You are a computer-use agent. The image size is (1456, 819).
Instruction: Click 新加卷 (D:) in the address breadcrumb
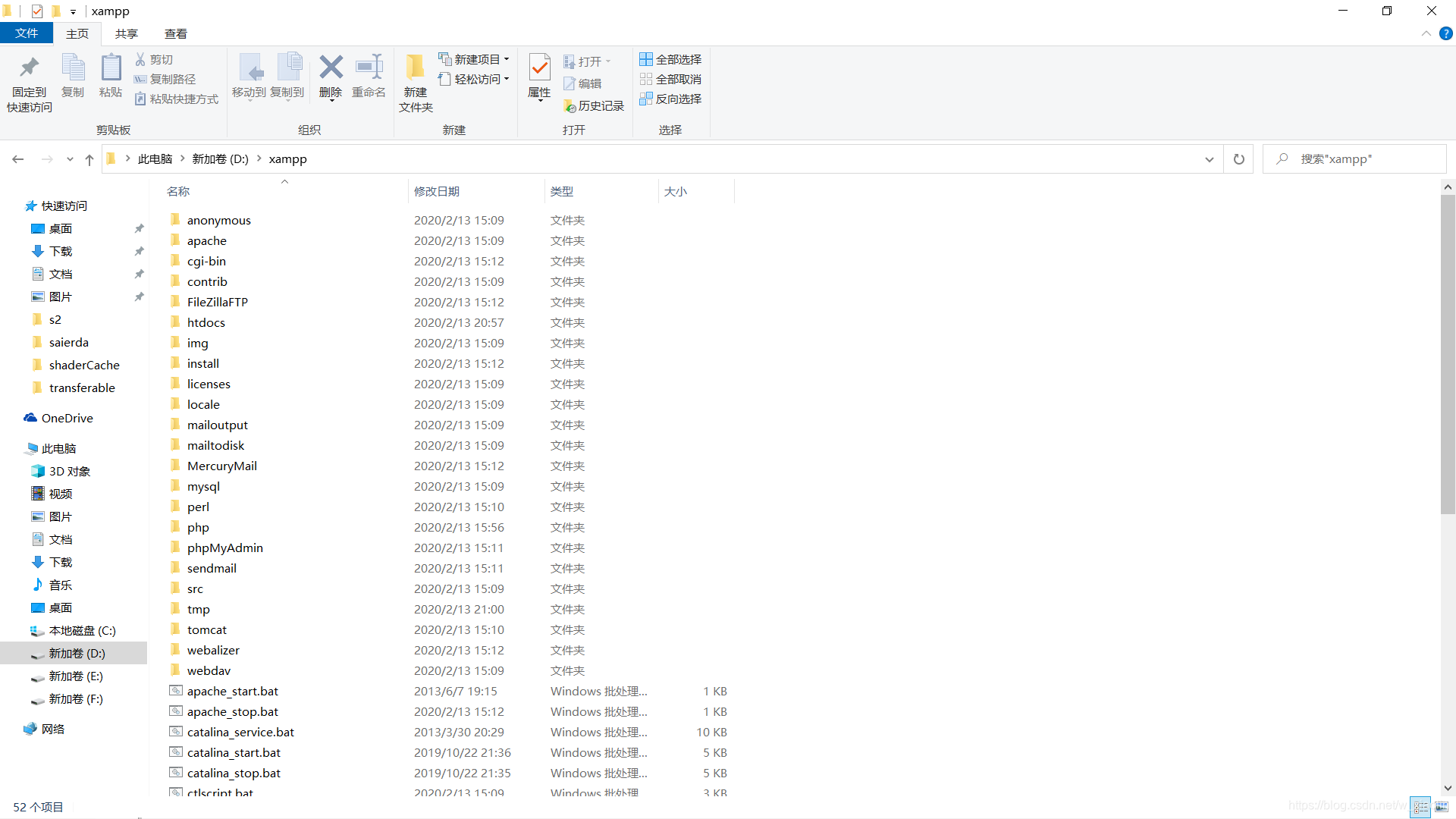221,158
